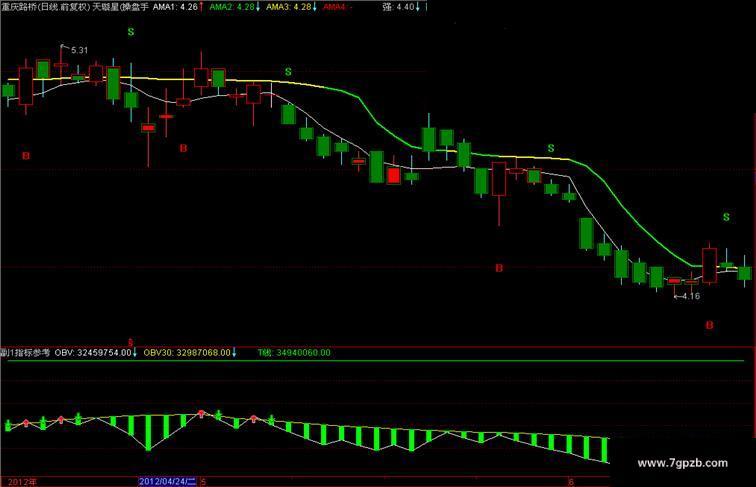Image resolution: width=756 pixels, height=487 pixels.
Task: Click the red B marker under the hollow long-shadow candle
Action: pyautogui.click(x=499, y=268)
